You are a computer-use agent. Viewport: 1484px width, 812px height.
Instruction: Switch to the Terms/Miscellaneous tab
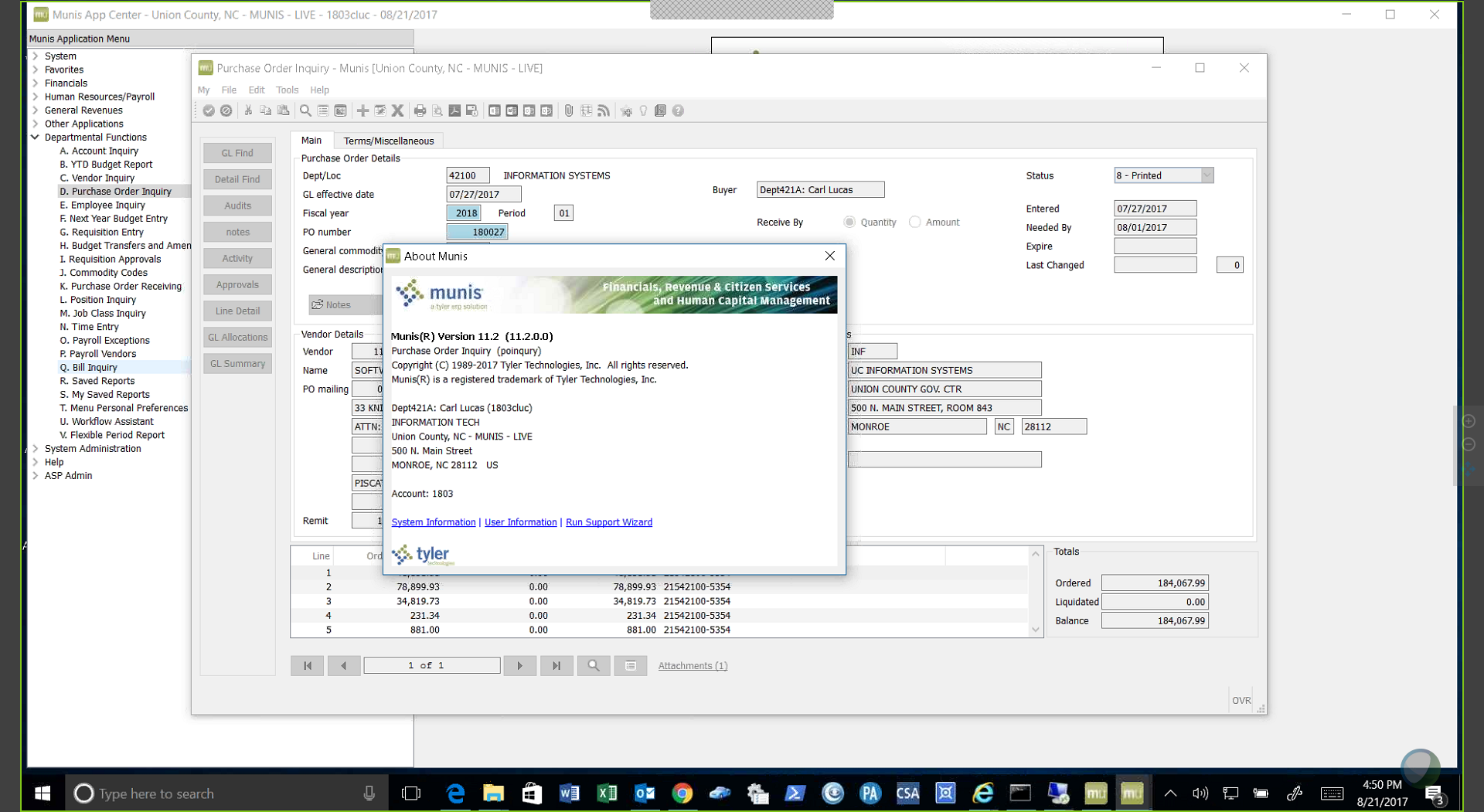click(389, 141)
